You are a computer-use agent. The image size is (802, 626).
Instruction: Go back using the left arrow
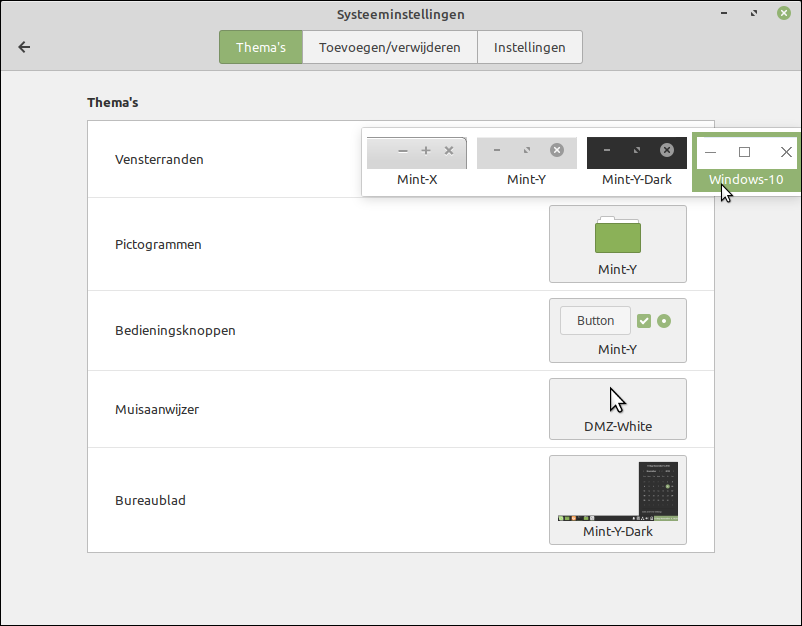(25, 47)
